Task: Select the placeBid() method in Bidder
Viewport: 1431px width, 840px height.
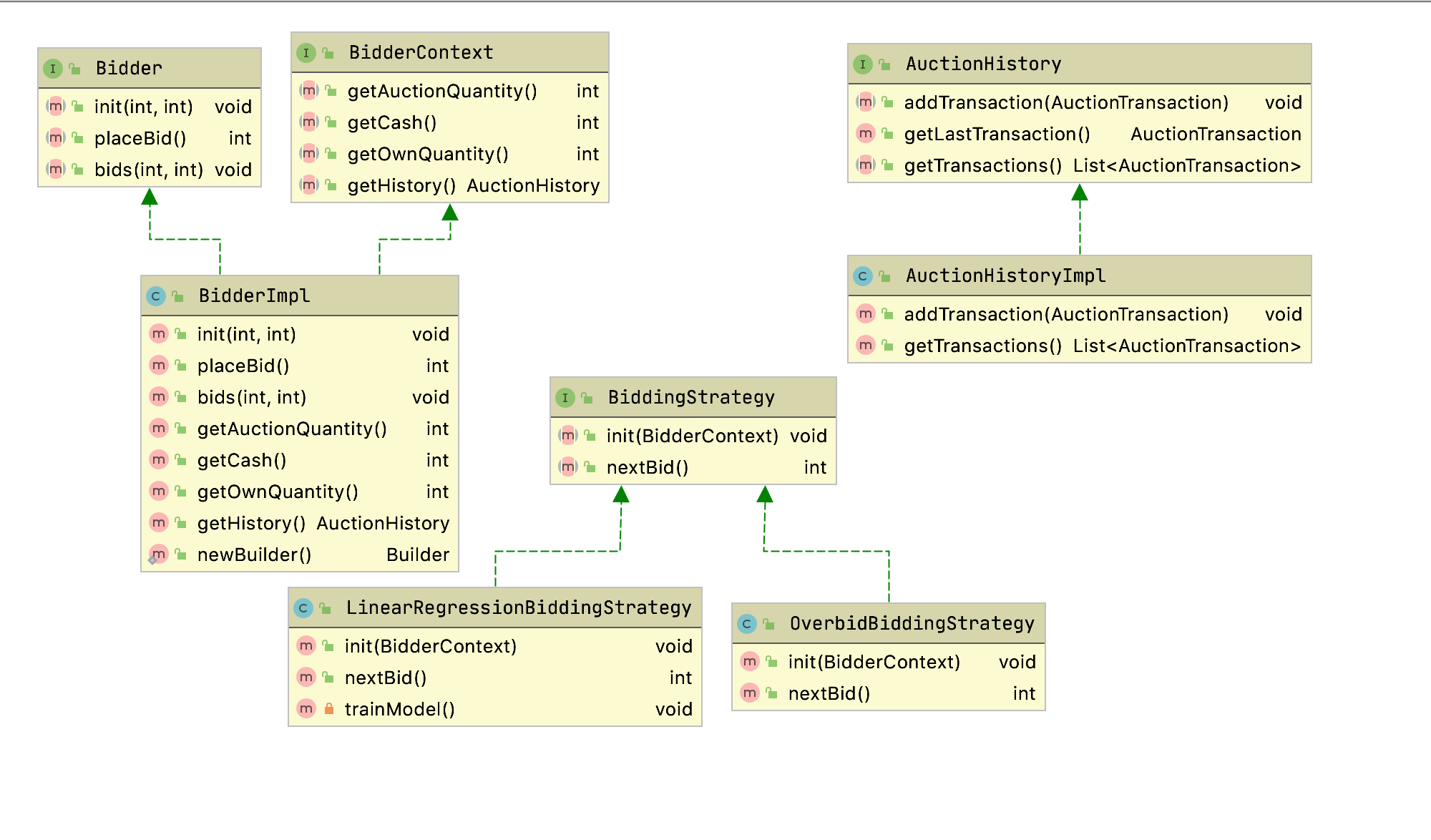Action: (140, 138)
